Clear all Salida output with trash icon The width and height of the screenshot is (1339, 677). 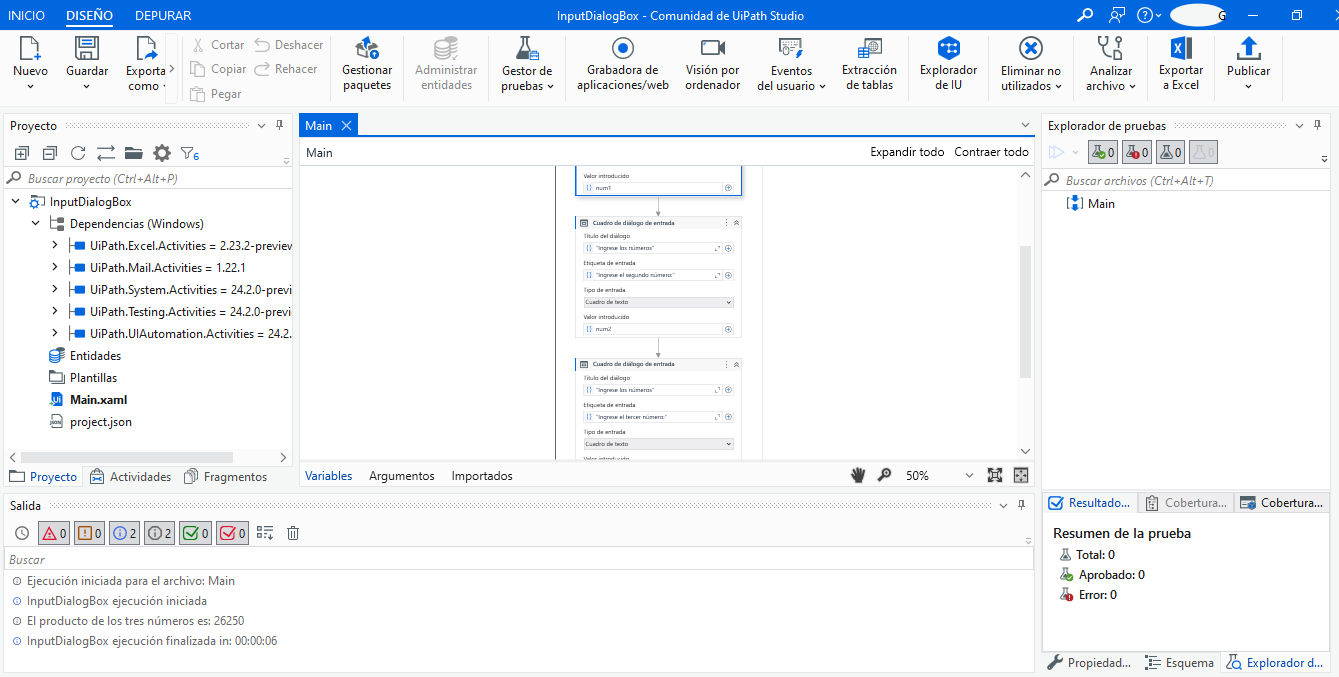(x=293, y=533)
